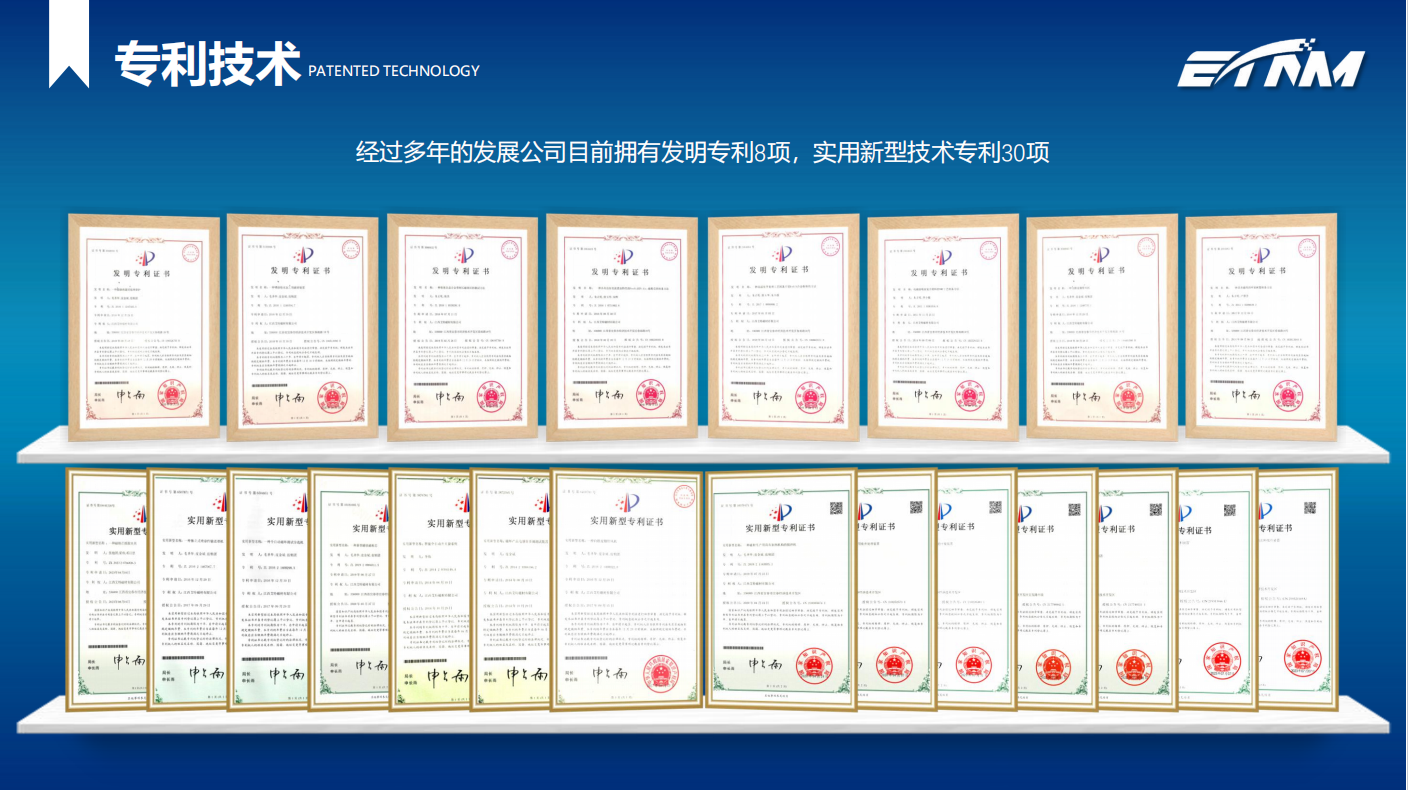Click the white bookmark ribbon icon

click(x=68, y=40)
